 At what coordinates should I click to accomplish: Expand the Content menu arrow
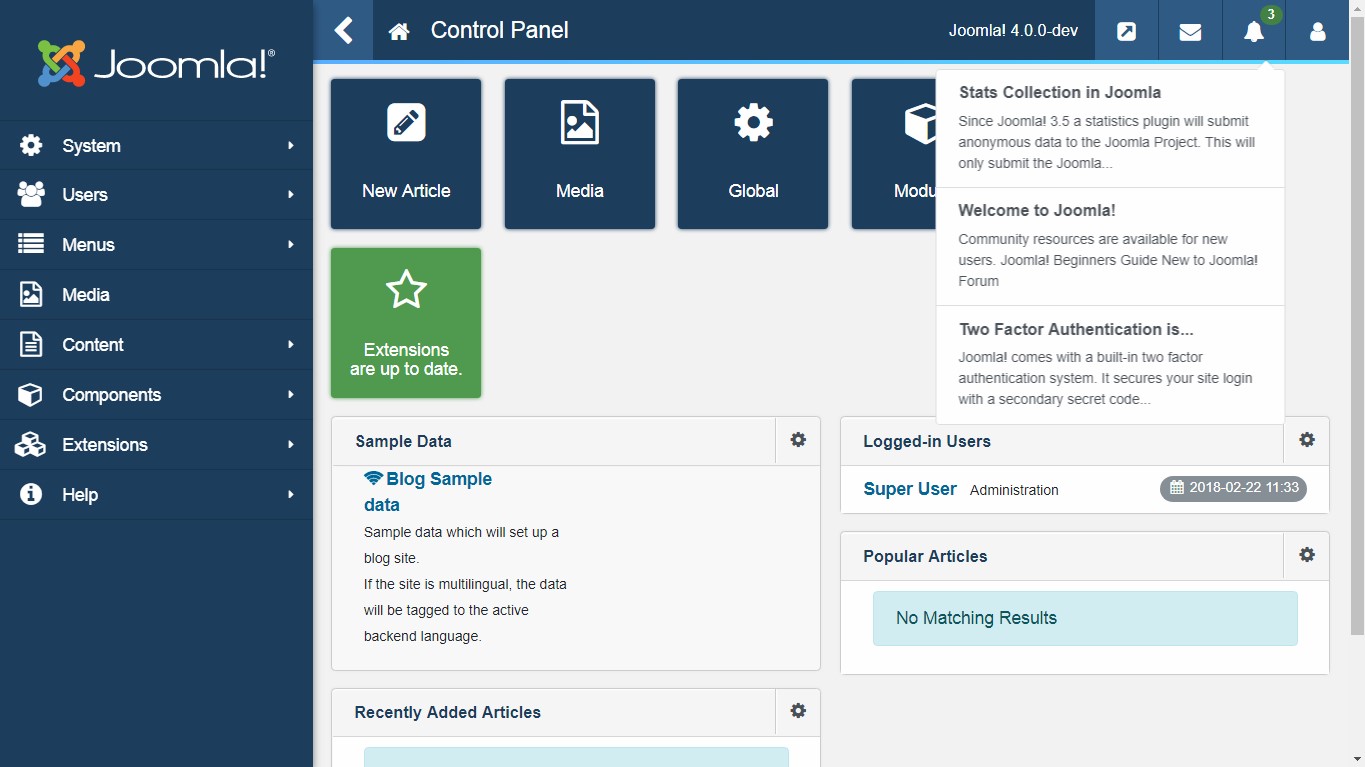(x=291, y=344)
